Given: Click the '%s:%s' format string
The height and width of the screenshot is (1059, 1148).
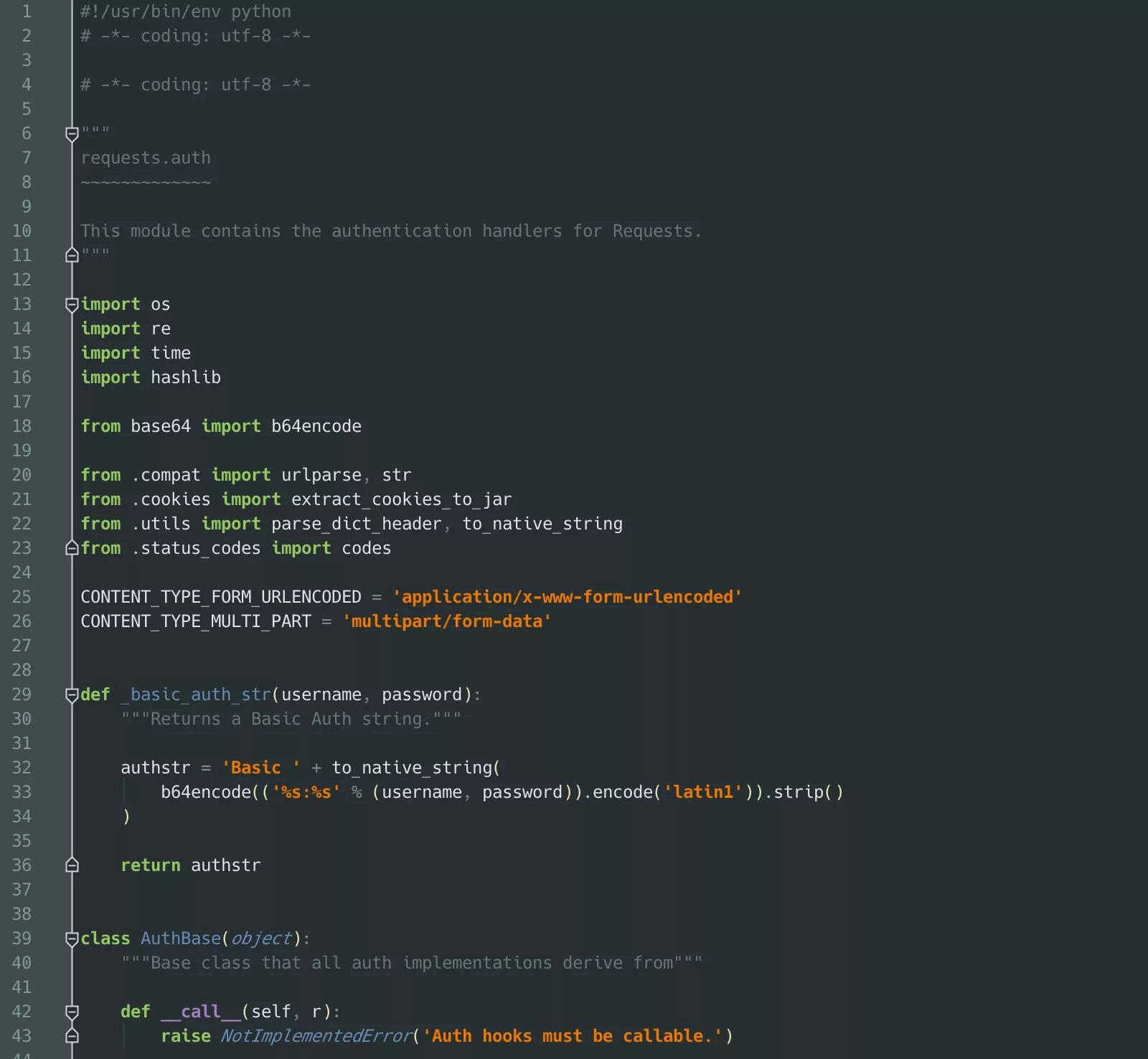Looking at the screenshot, I should click(306, 792).
